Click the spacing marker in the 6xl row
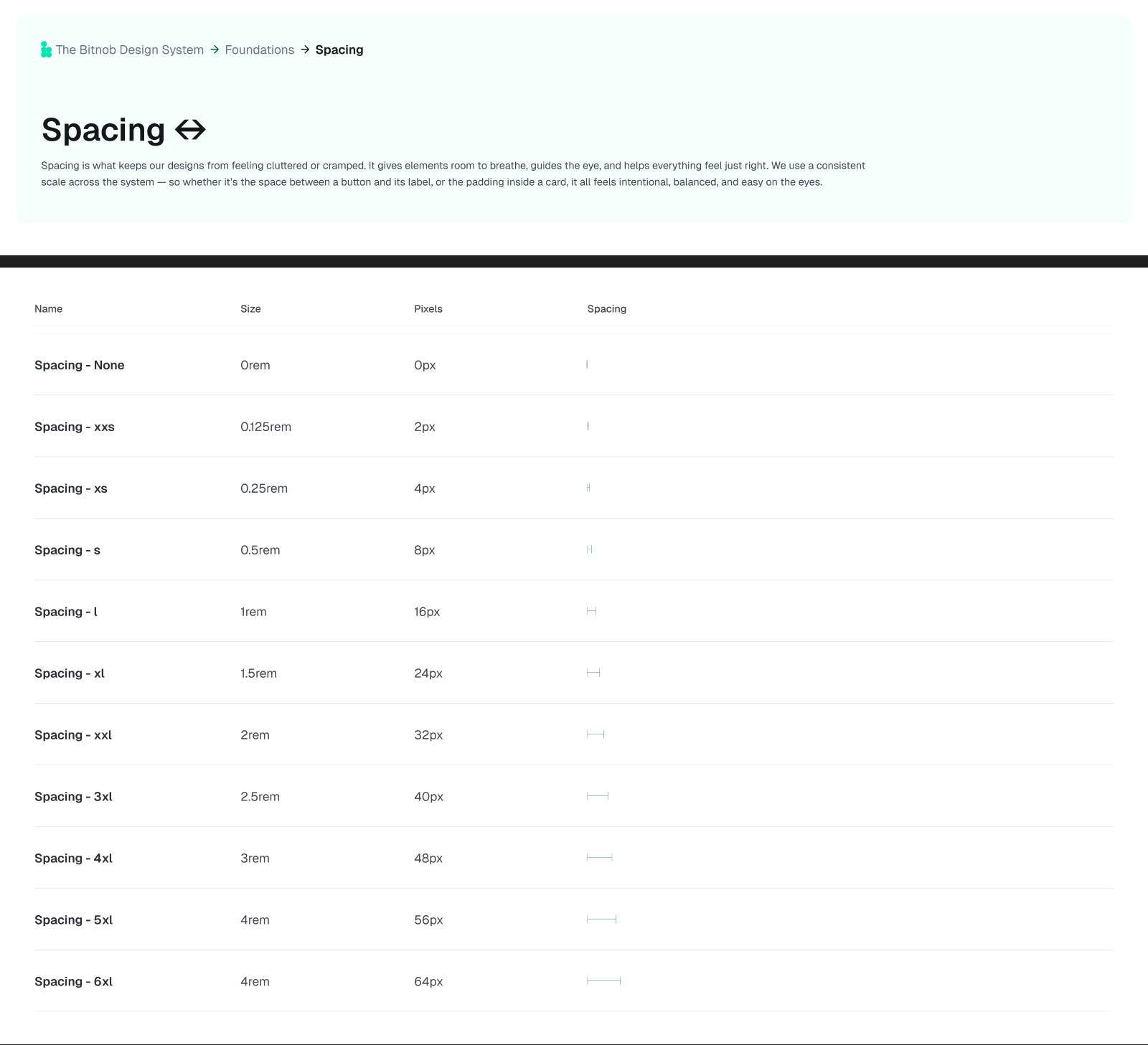Viewport: 1148px width, 1045px height. (604, 980)
